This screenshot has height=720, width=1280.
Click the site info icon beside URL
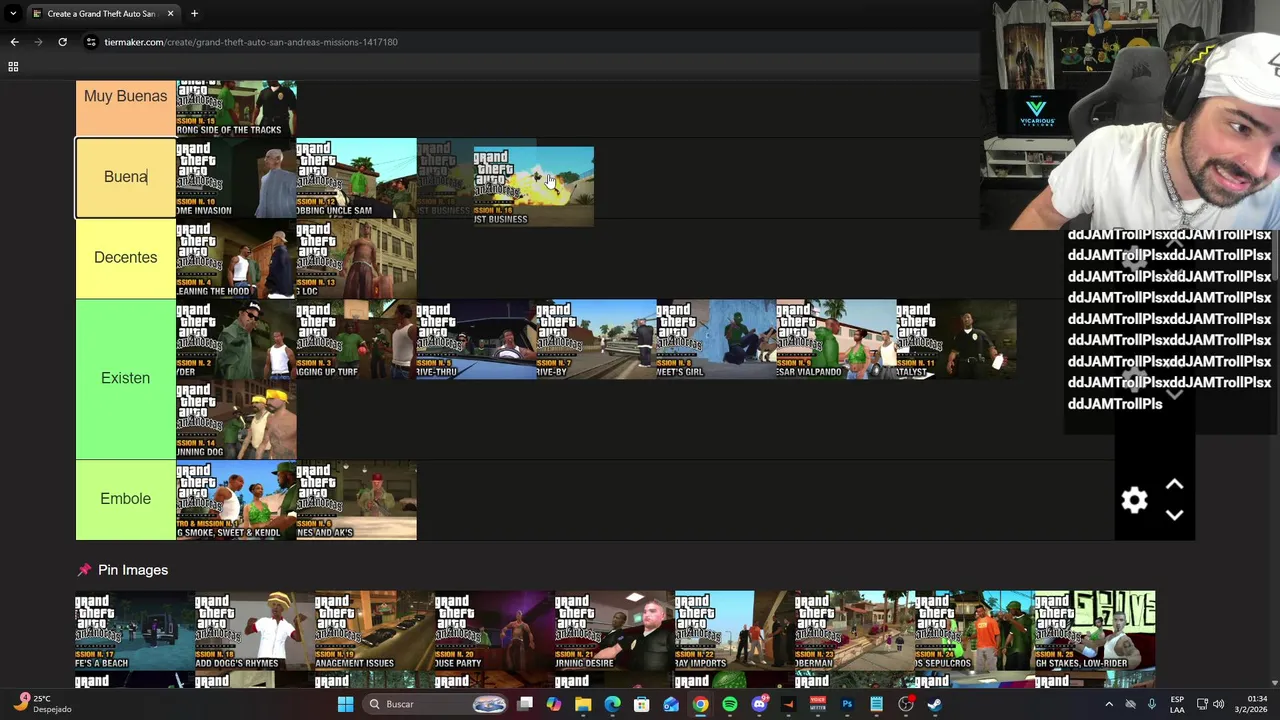(x=90, y=42)
